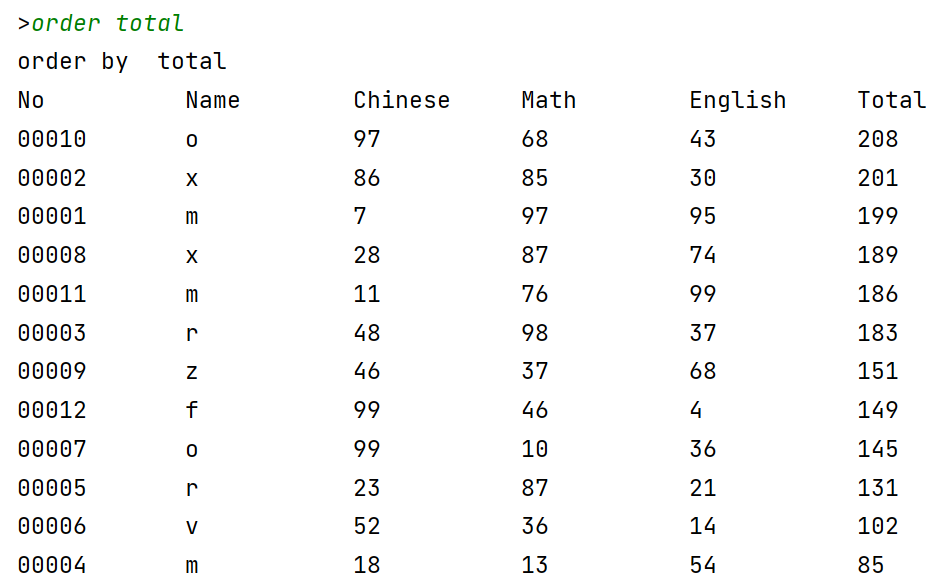Select name 'f' in row 00012
The height and width of the screenshot is (582, 940).
click(x=192, y=411)
